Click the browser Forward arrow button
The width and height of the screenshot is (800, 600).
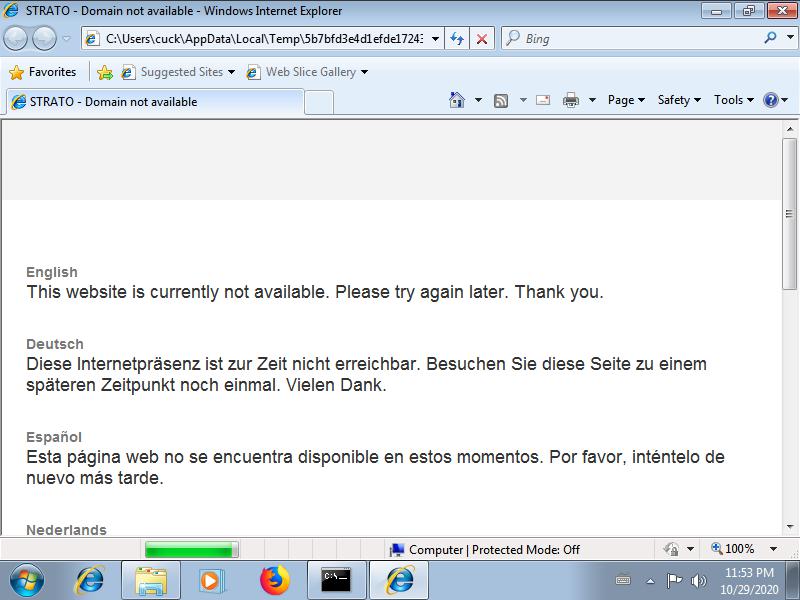(x=44, y=38)
